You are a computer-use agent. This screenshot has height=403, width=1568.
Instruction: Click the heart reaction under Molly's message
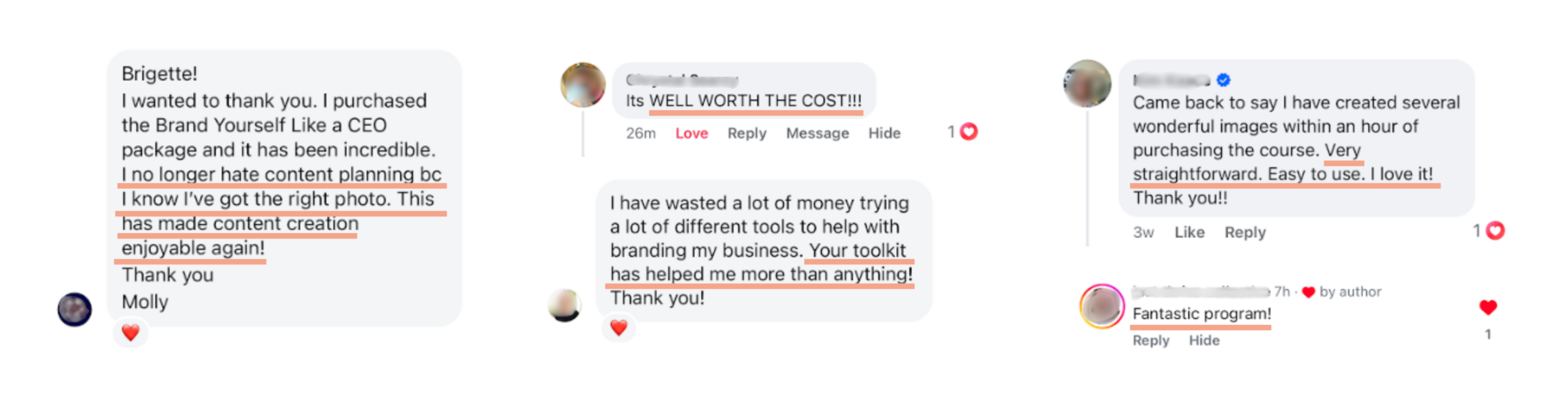pos(130,333)
